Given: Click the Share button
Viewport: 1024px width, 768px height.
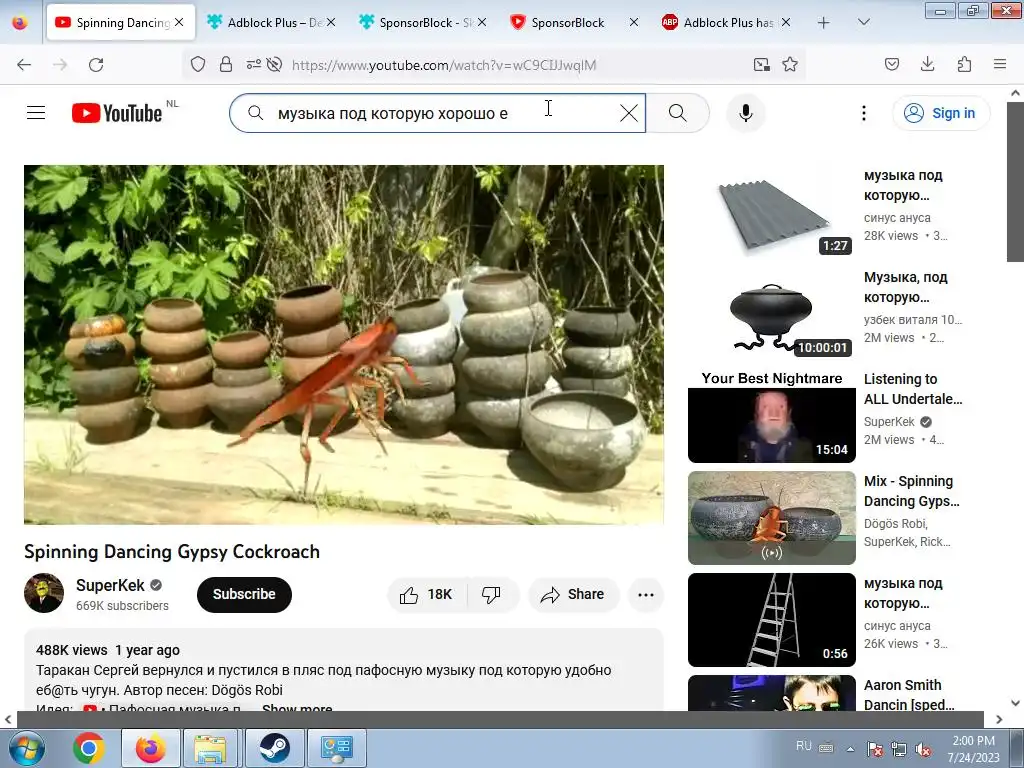Looking at the screenshot, I should 573,594.
